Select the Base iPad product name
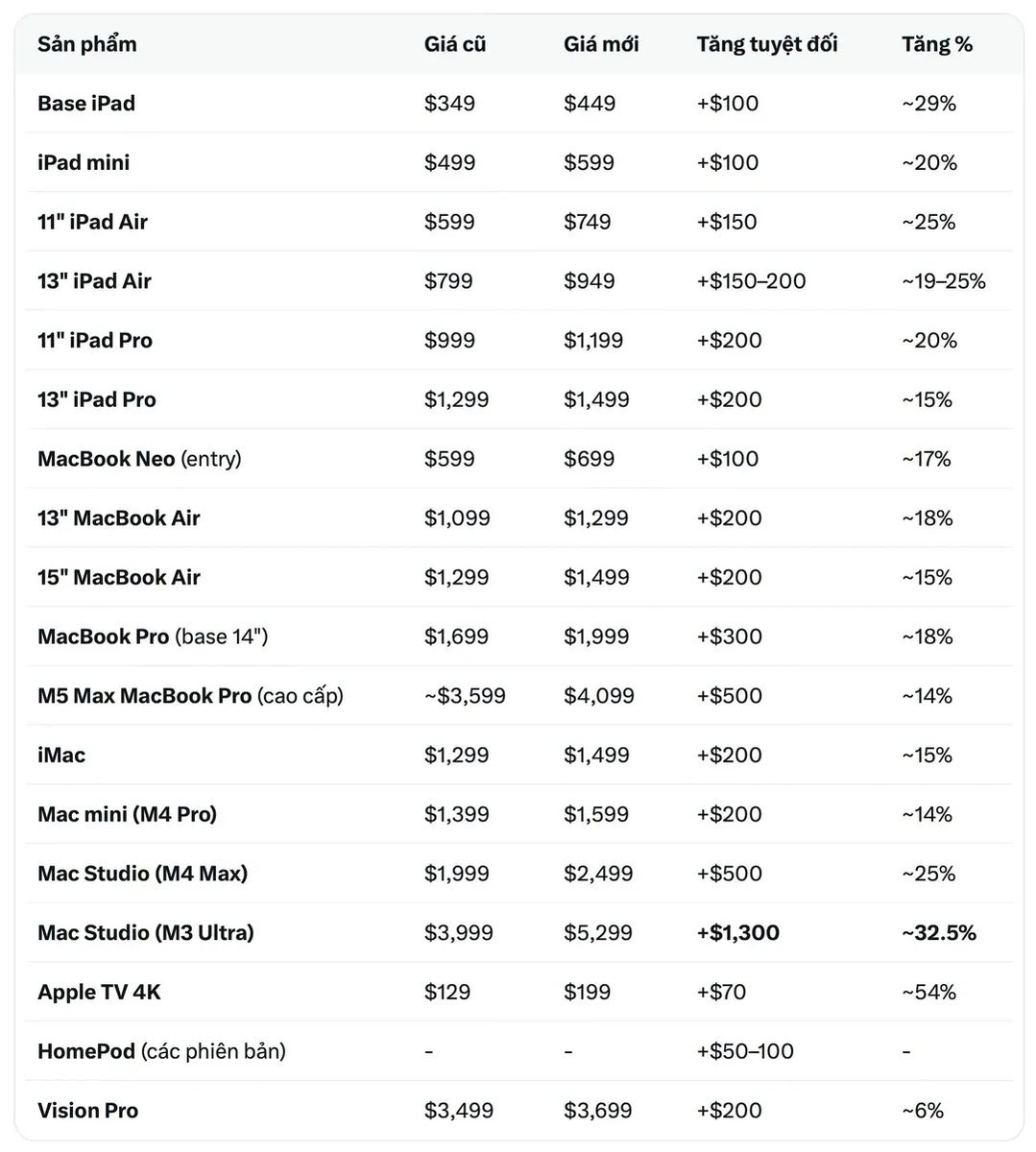Viewport: 1036px width, 1152px height. click(x=86, y=104)
